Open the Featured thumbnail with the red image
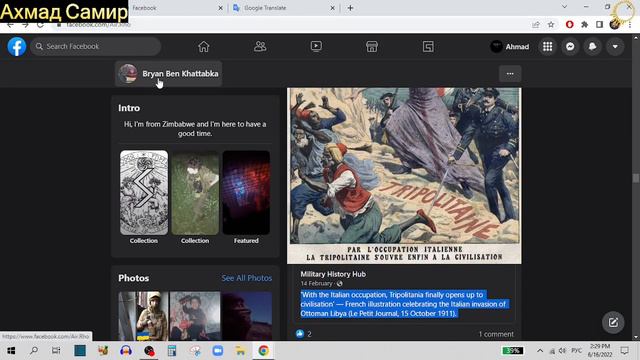Image resolution: width=640 pixels, height=360 pixels. click(x=246, y=193)
